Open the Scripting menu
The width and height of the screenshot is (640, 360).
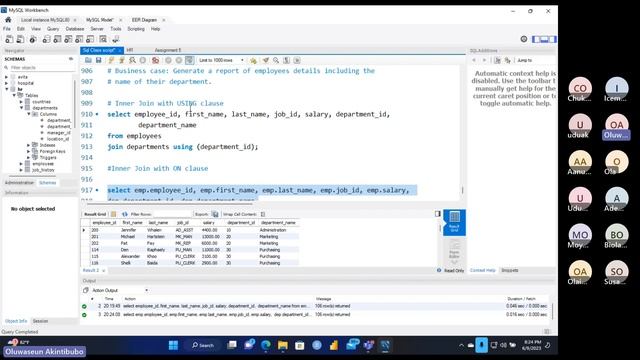click(136, 29)
